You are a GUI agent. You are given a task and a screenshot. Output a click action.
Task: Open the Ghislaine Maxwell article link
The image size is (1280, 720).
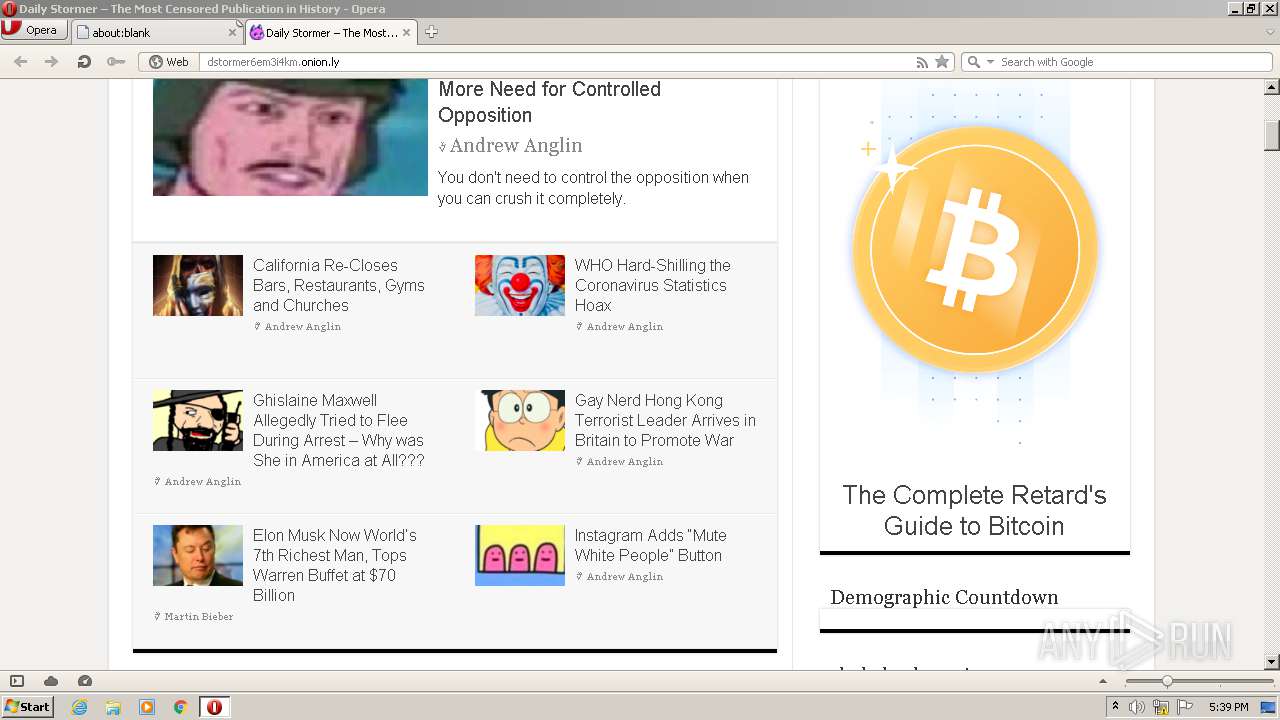pos(339,430)
